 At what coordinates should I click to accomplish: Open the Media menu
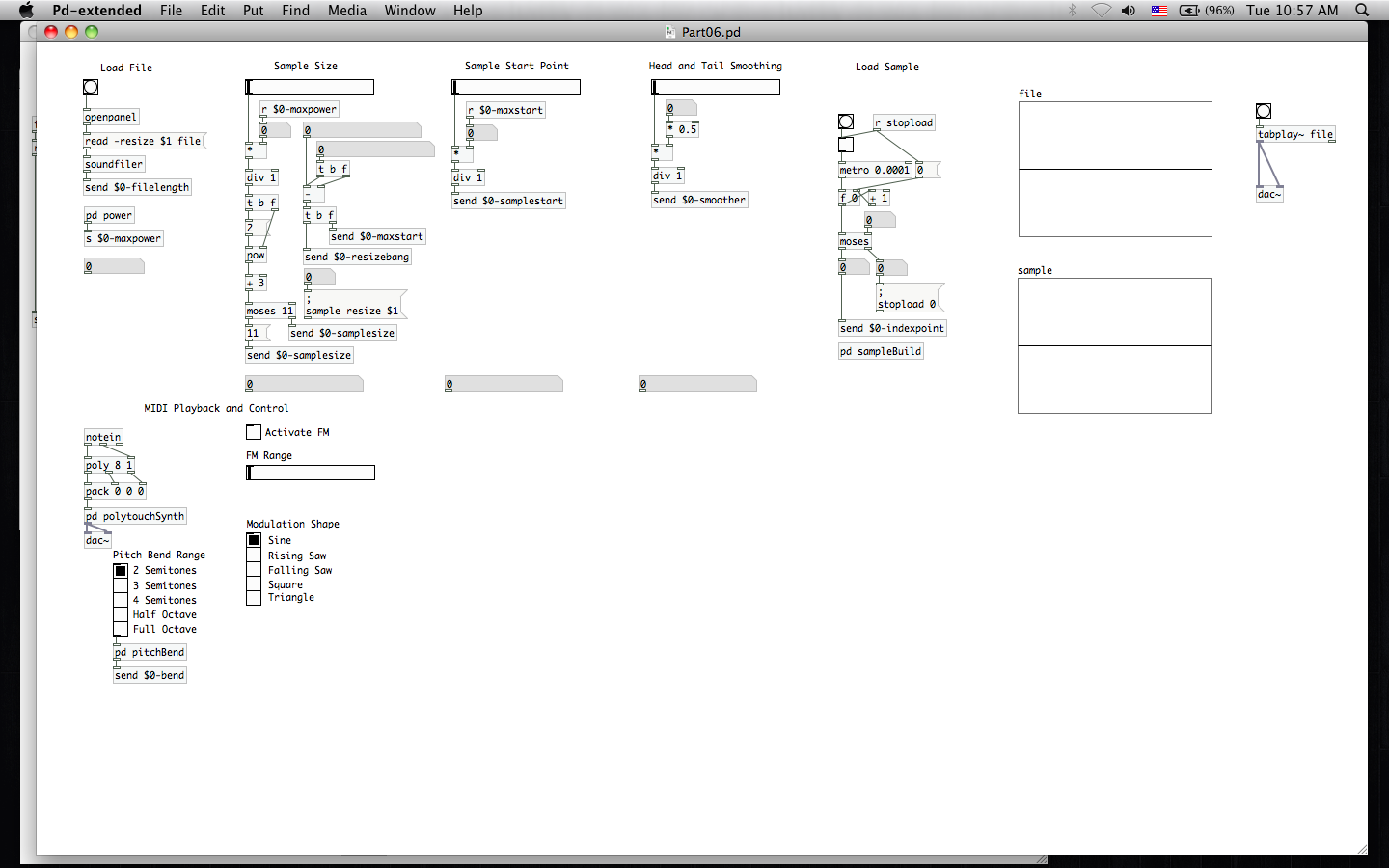[346, 11]
